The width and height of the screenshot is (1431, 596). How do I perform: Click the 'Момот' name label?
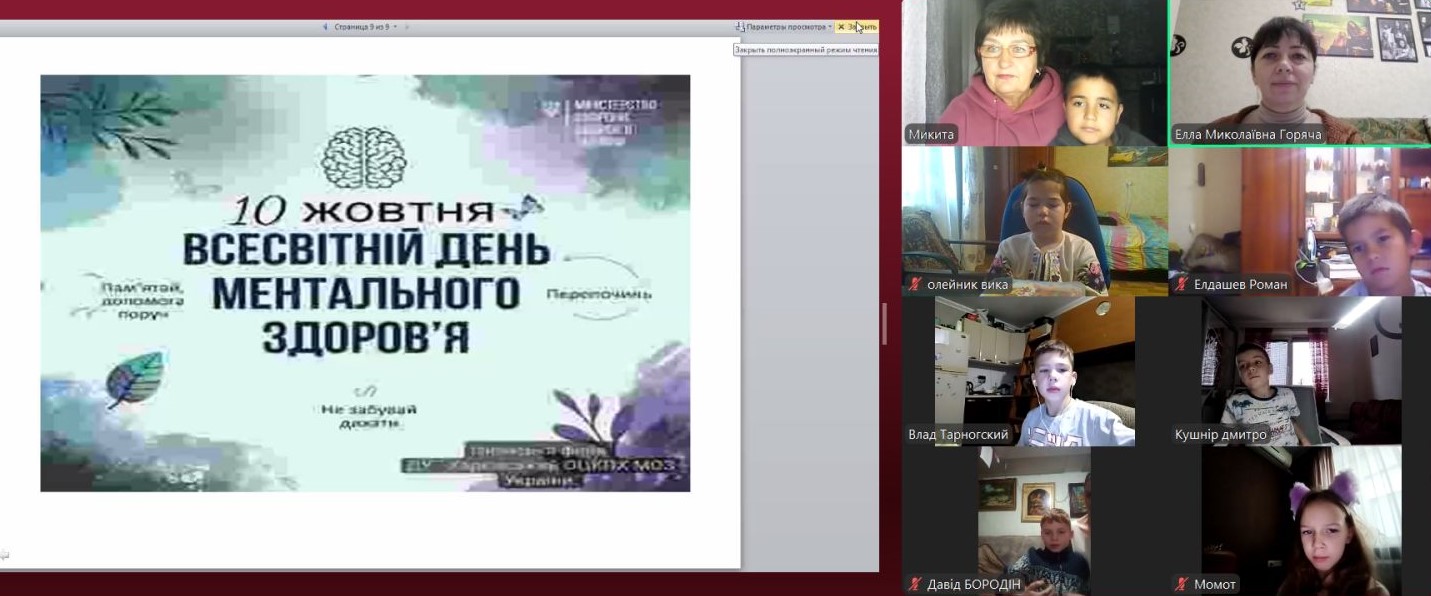pyautogui.click(x=1215, y=584)
